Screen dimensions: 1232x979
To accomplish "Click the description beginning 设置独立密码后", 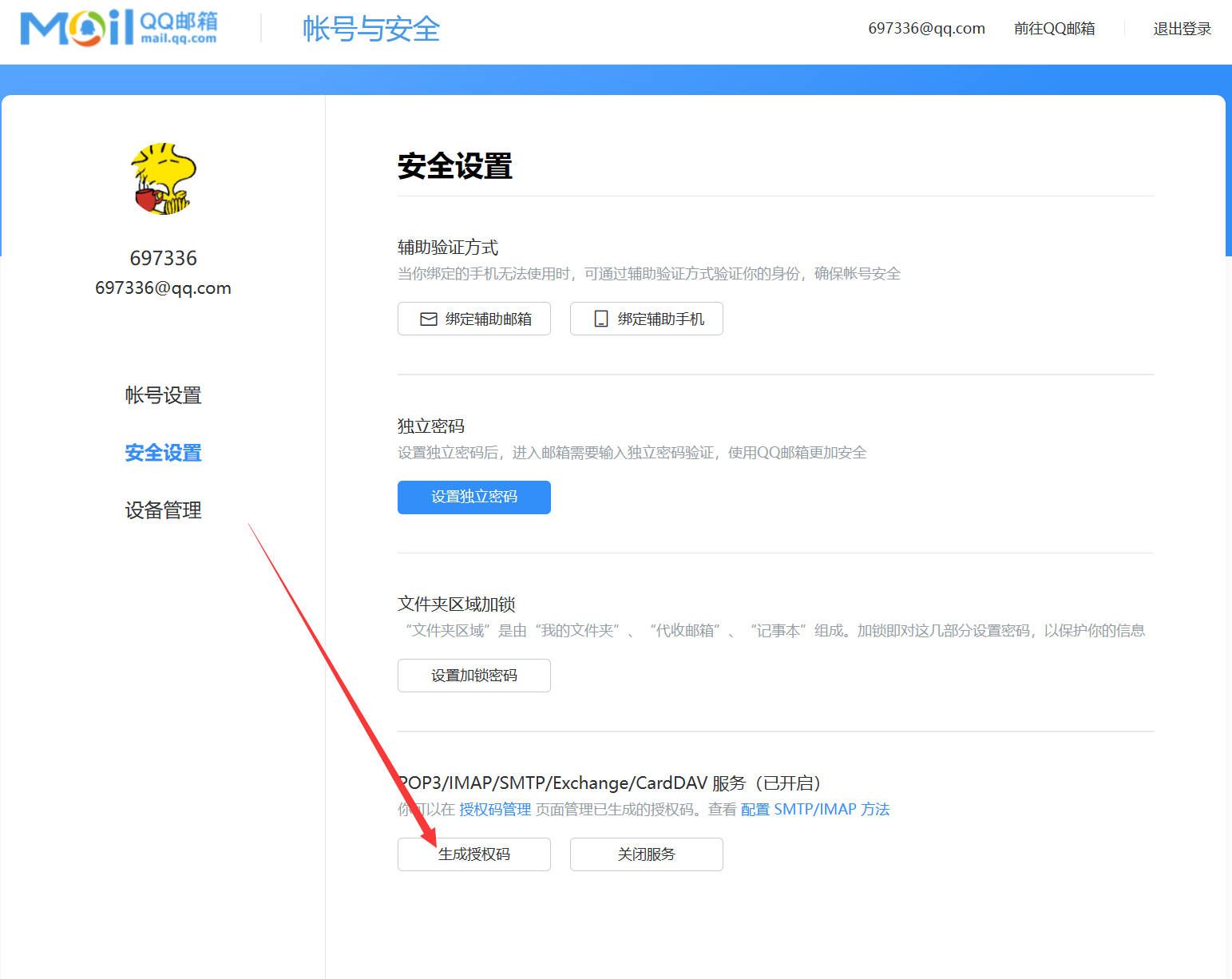I will pyautogui.click(x=632, y=453).
